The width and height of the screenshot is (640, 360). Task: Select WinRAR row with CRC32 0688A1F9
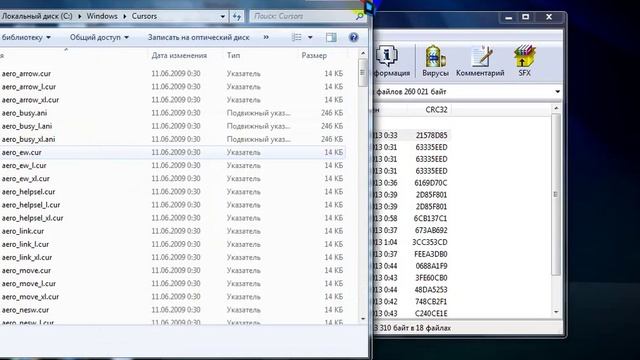[x=411, y=266]
